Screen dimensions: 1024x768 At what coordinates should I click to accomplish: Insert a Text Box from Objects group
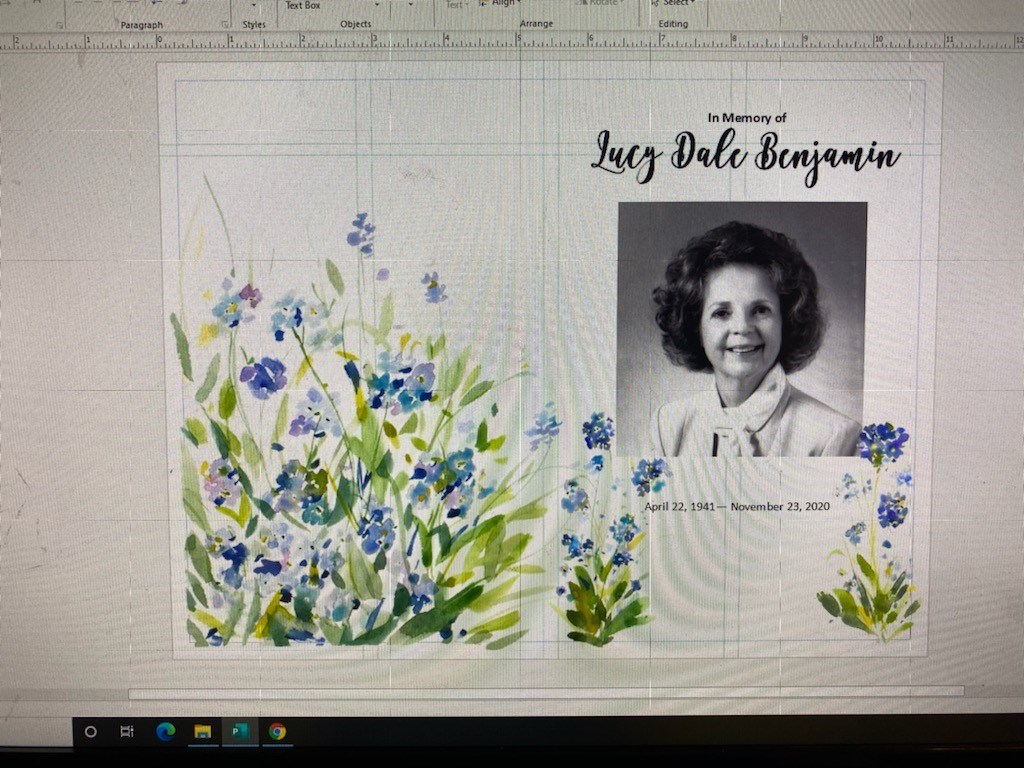[x=302, y=5]
